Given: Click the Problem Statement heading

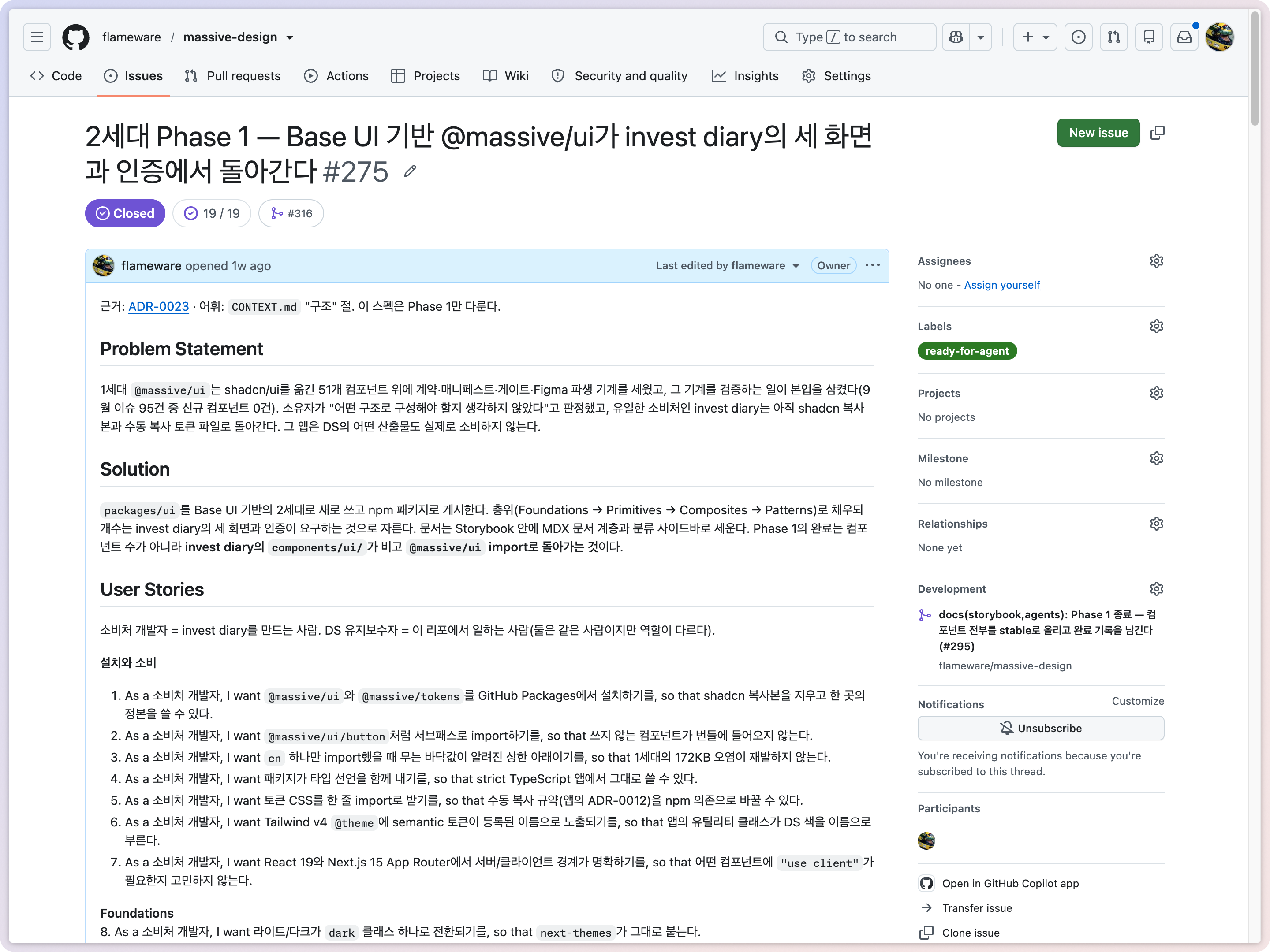Looking at the screenshot, I should pyautogui.click(x=181, y=349).
